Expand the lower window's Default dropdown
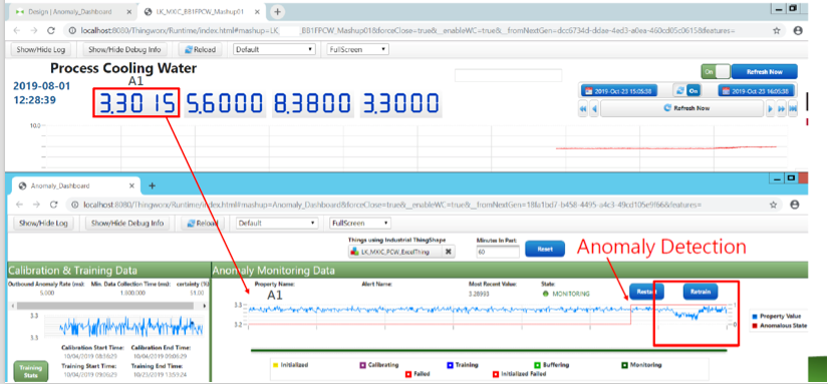The width and height of the screenshot is (828, 384). 277,223
